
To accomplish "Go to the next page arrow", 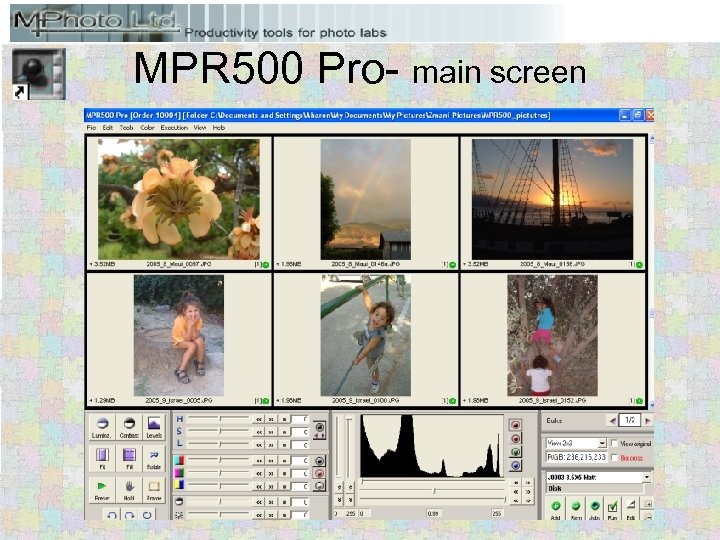I will pos(647,420).
